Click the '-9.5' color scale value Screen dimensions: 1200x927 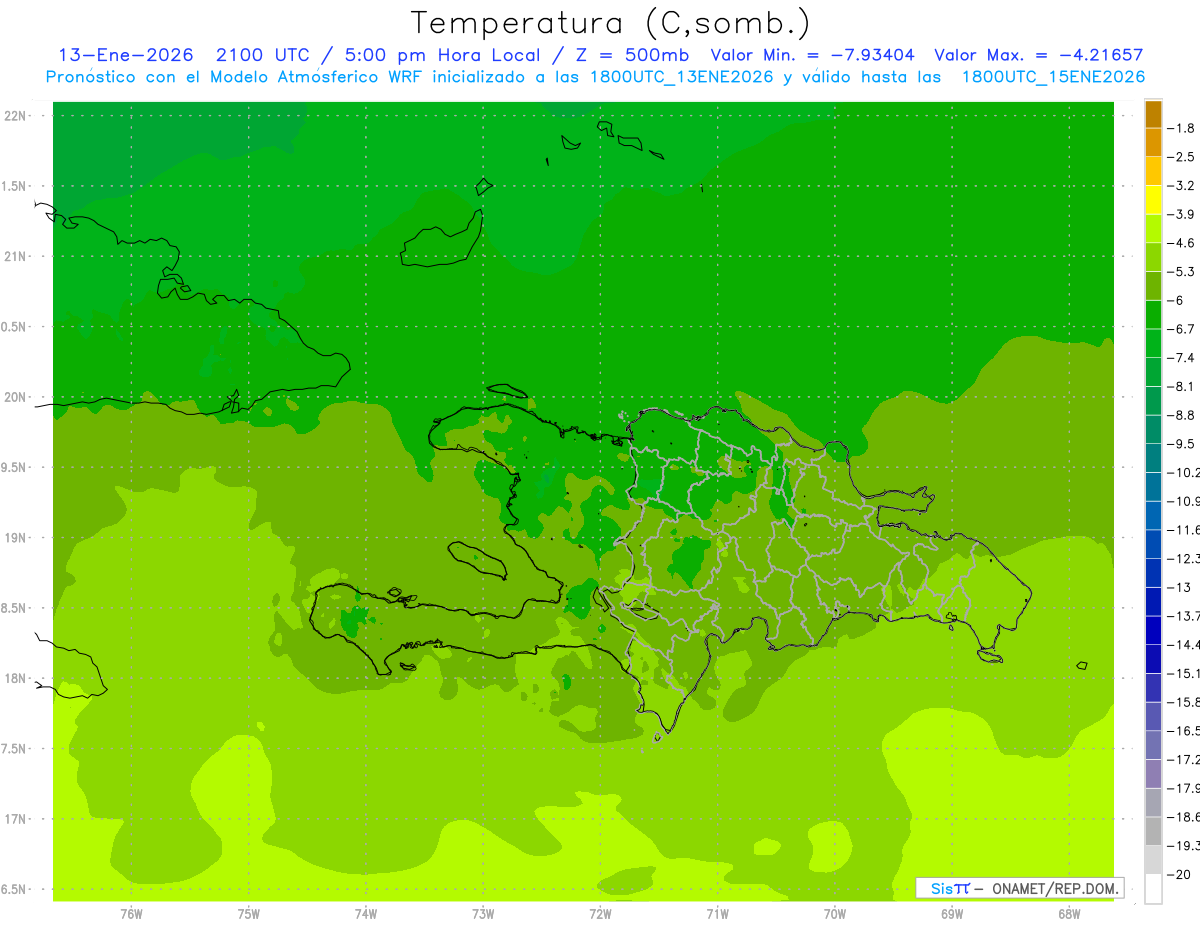point(1183,444)
